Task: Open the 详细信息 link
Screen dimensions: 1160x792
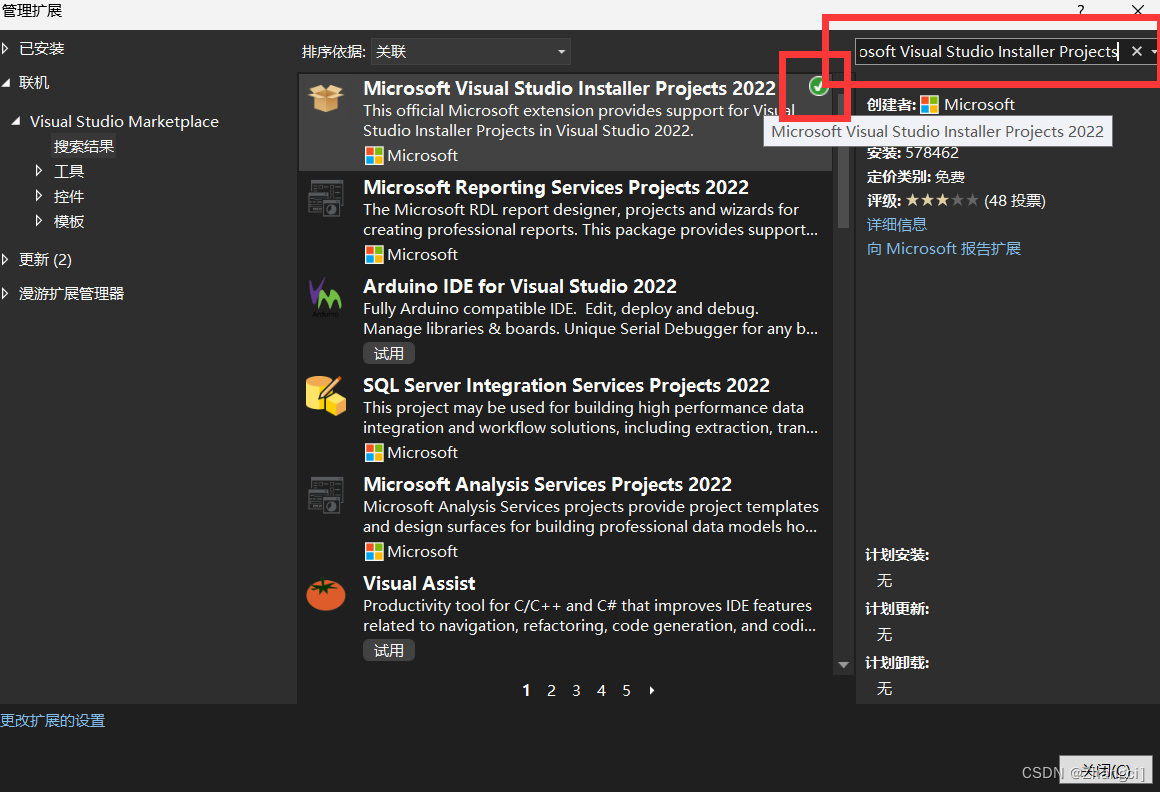Action: [x=897, y=224]
